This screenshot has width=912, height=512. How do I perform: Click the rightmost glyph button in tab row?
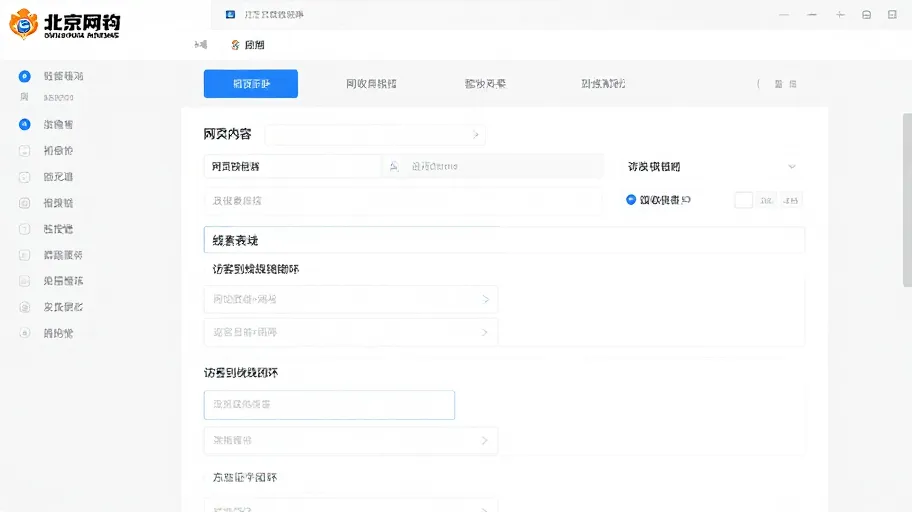pos(793,84)
